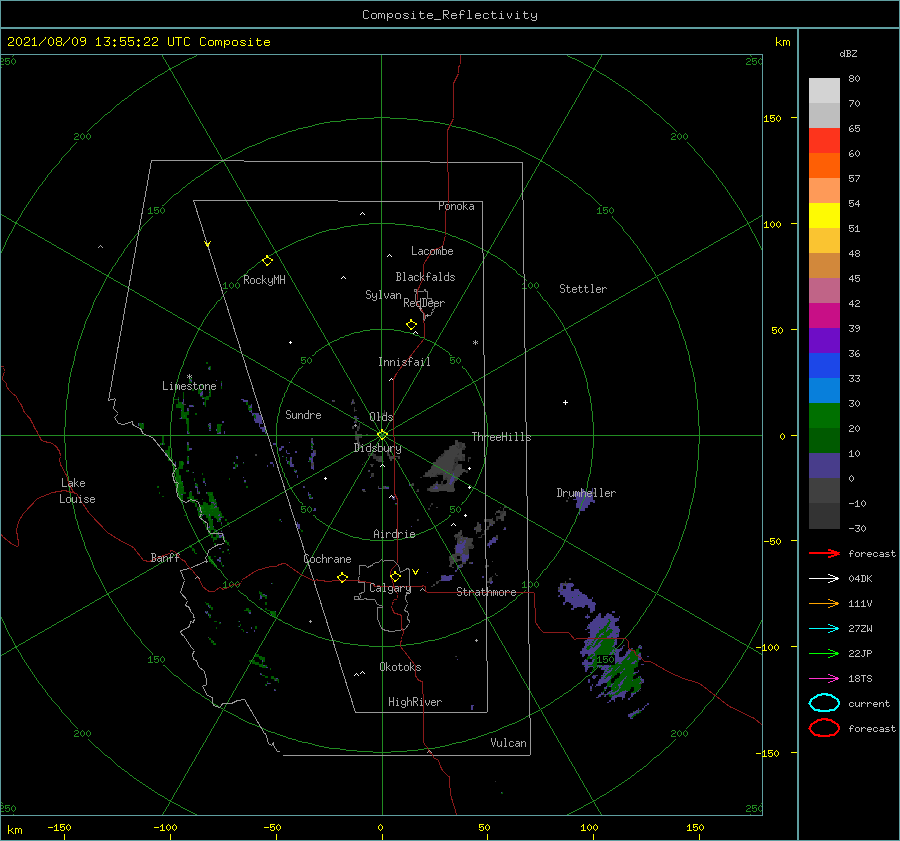Click the RedDeer city label
Image resolution: width=900 pixels, height=841 pixels.
pyautogui.click(x=424, y=303)
